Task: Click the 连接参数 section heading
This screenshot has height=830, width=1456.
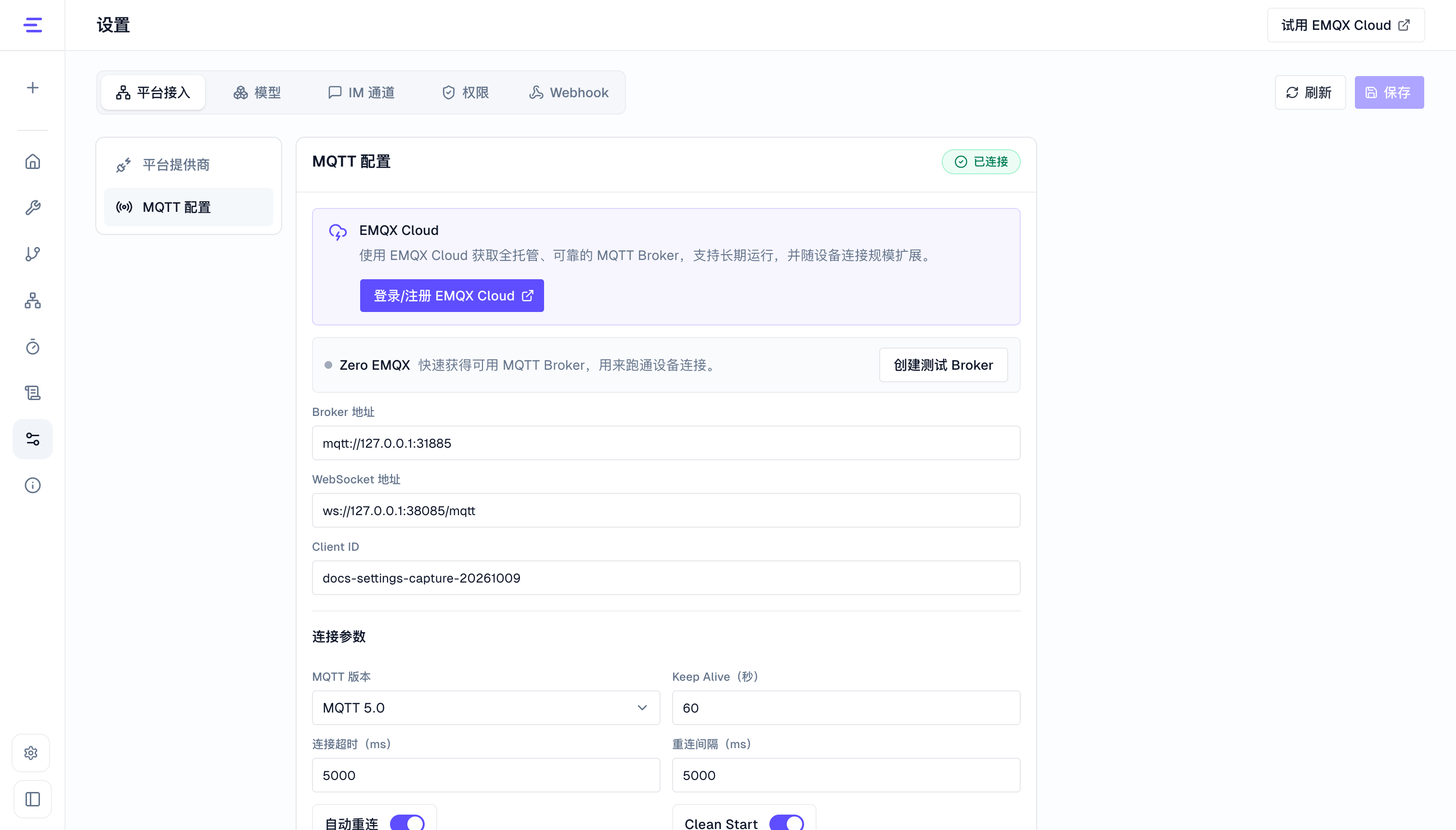Action: 338,636
